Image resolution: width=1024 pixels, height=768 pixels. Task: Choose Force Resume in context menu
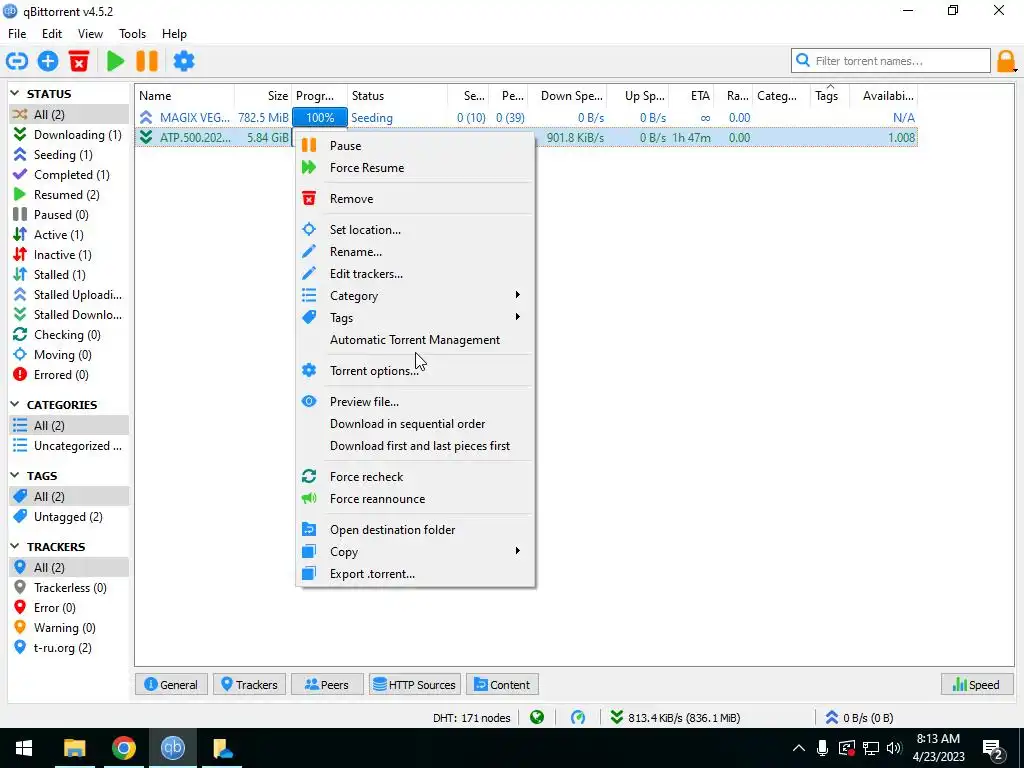415,168
